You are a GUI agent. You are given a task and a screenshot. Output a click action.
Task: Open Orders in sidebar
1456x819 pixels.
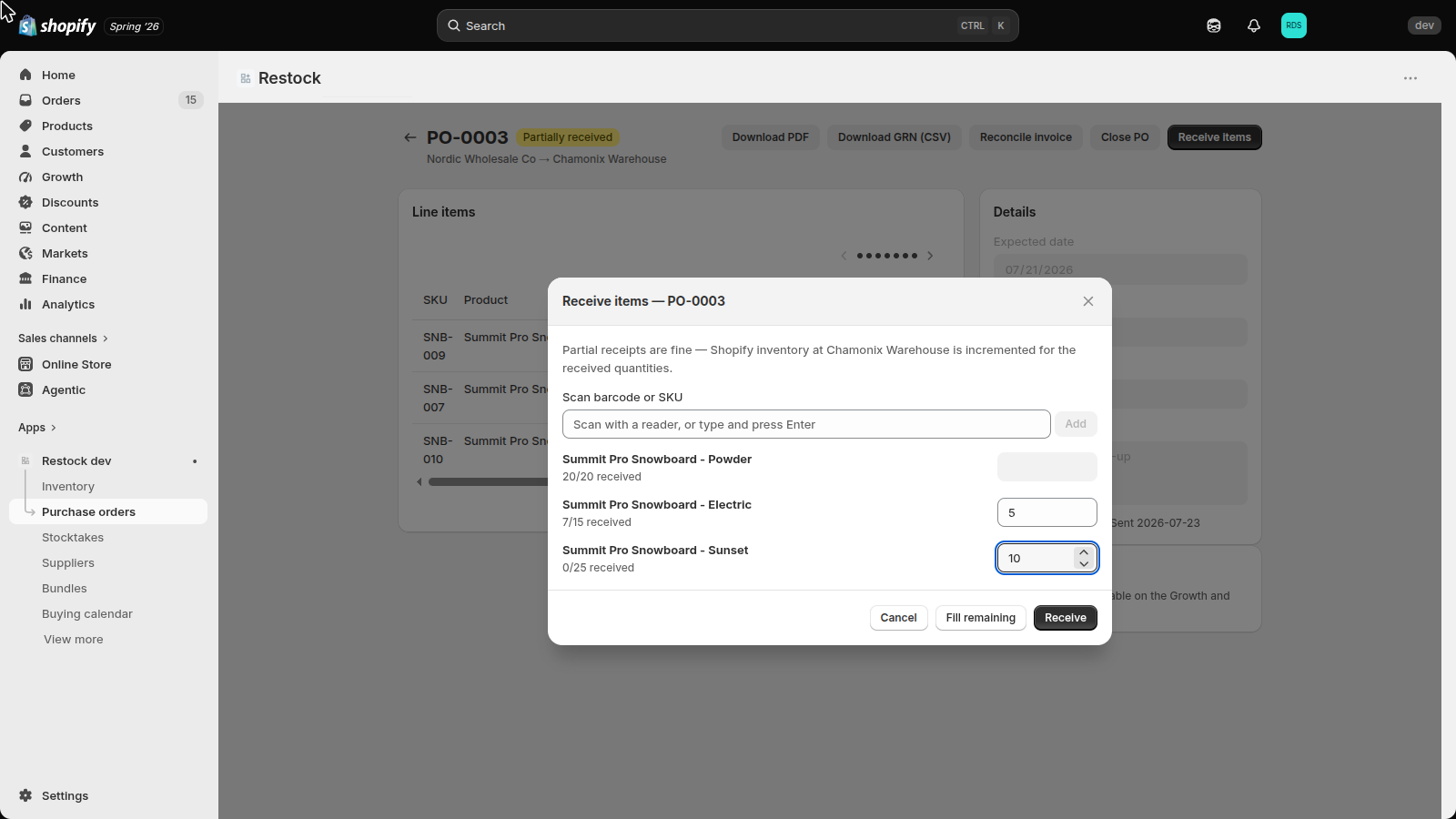[108, 100]
